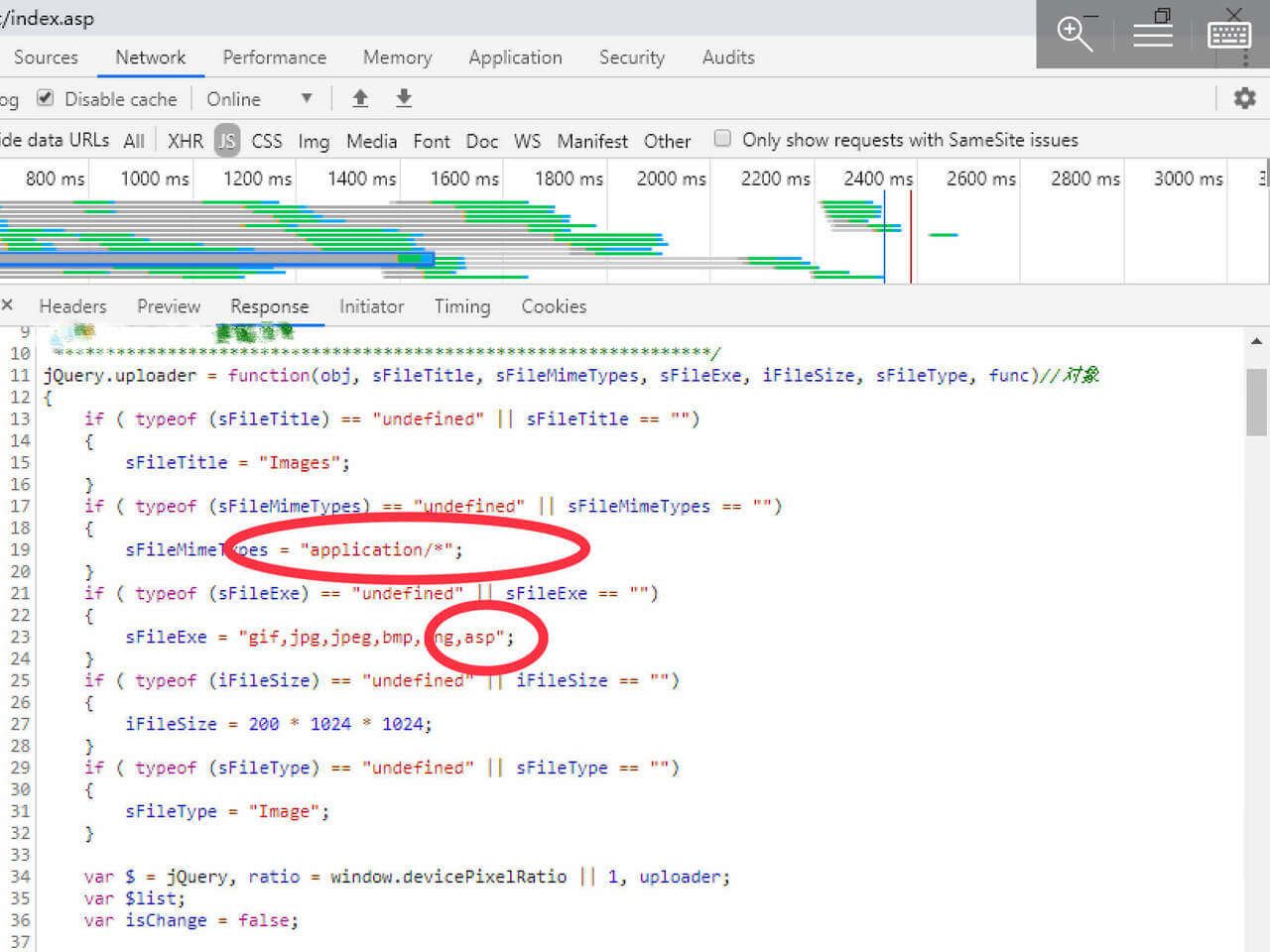
Task: Click the response pane vertical scrollbar thumb
Action: click(x=1256, y=402)
